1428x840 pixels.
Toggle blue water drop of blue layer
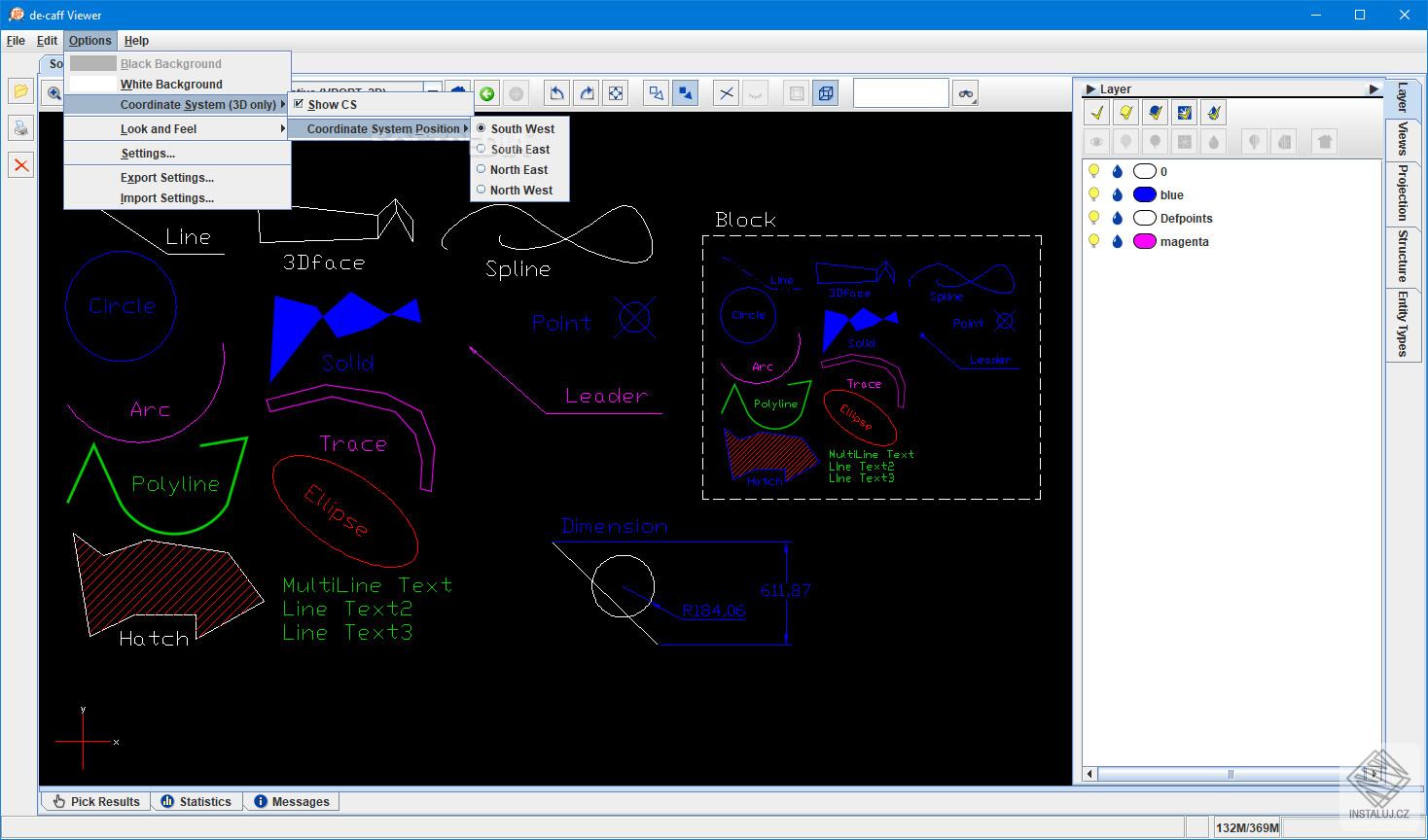[1118, 194]
